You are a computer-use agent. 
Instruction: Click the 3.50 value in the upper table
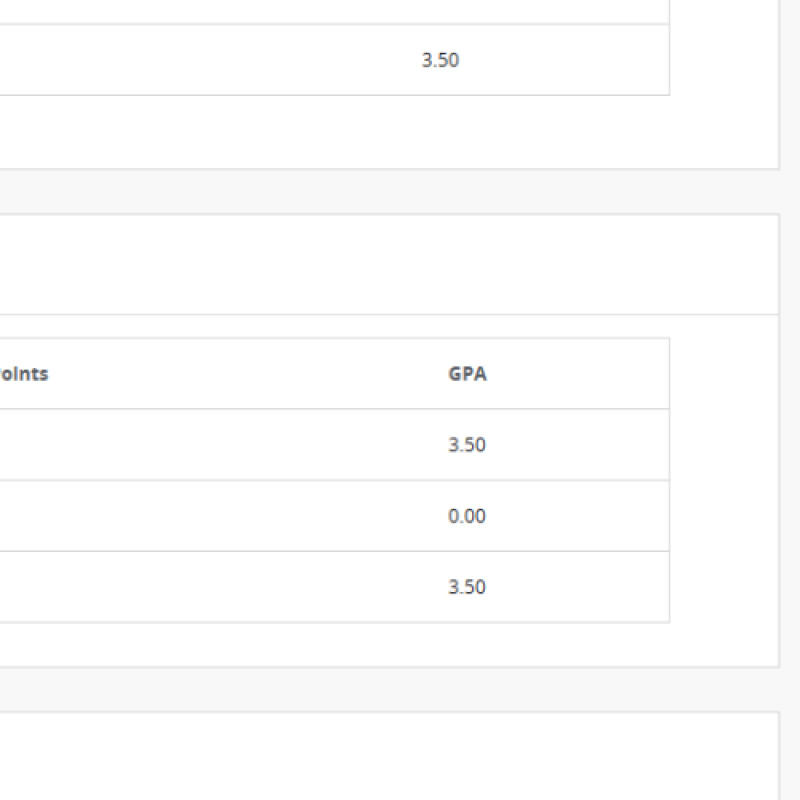[440, 60]
